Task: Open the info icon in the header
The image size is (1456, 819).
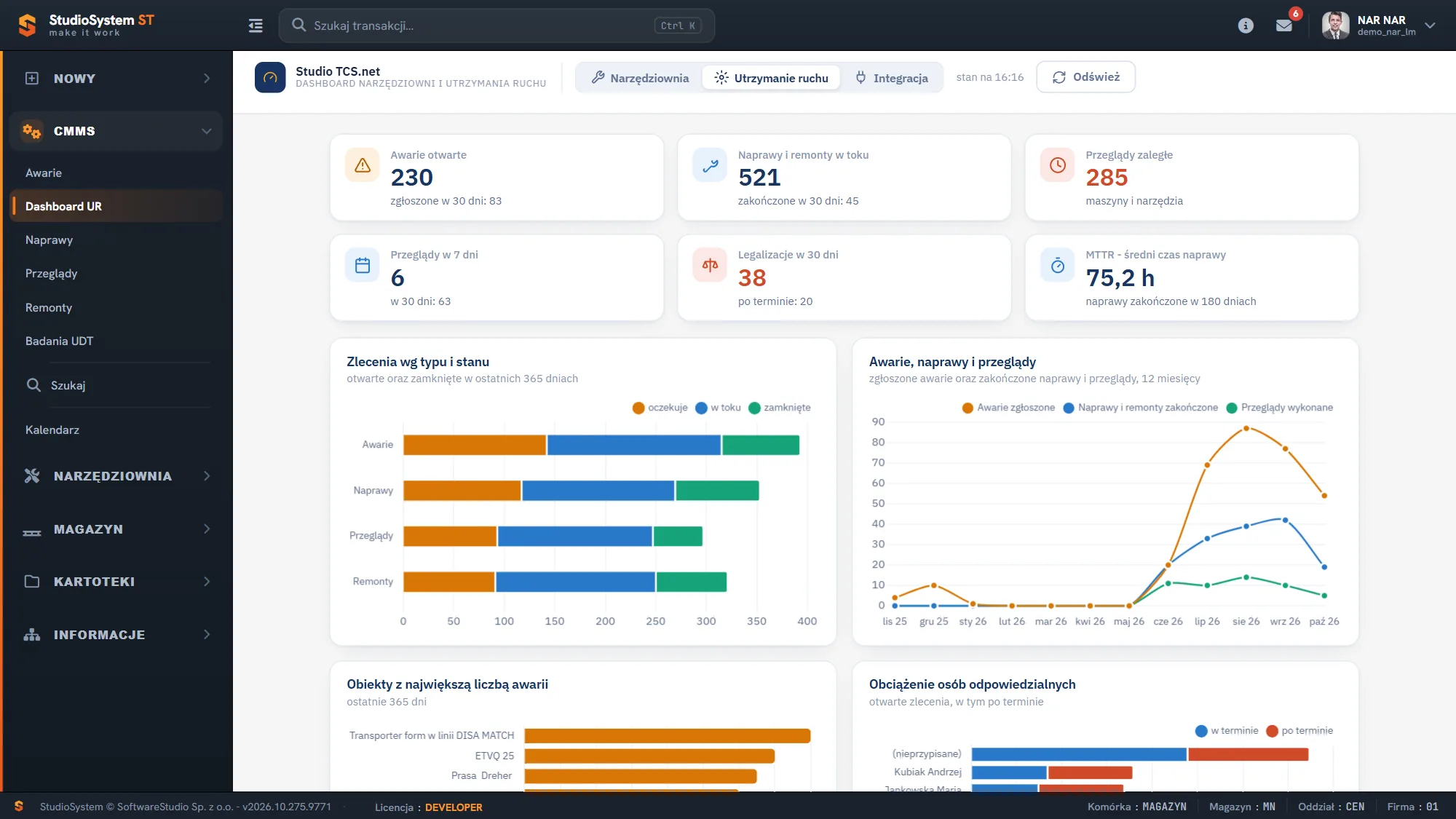Action: 1246,25
